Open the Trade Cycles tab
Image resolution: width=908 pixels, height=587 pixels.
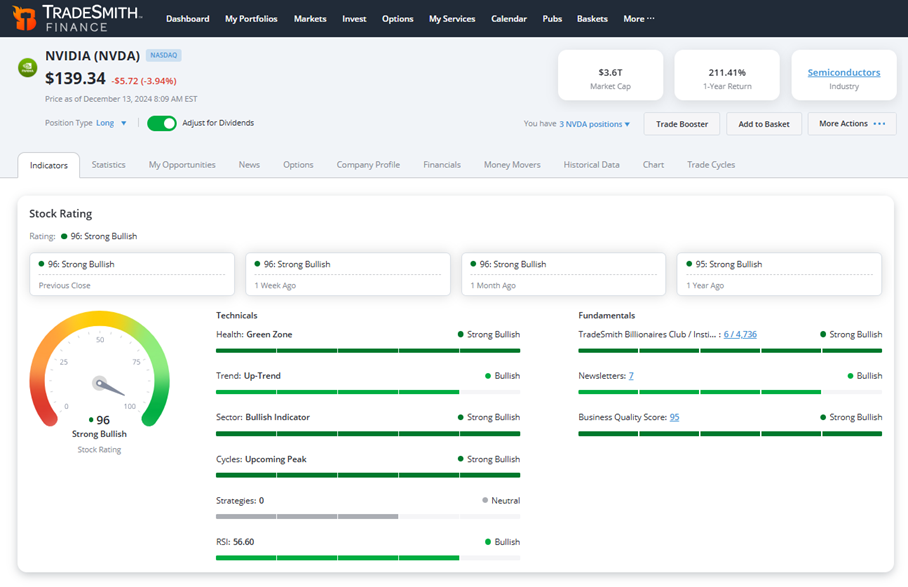711,165
